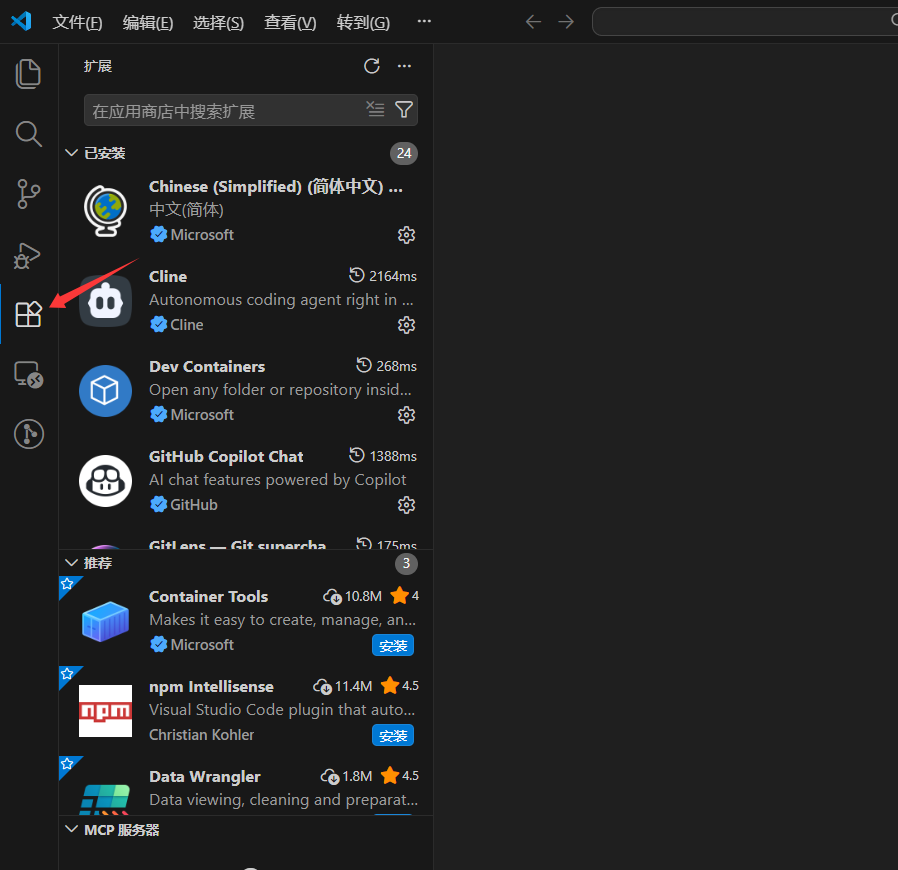
Task: Click Dev Containers activation time 268ms
Action: (x=387, y=366)
